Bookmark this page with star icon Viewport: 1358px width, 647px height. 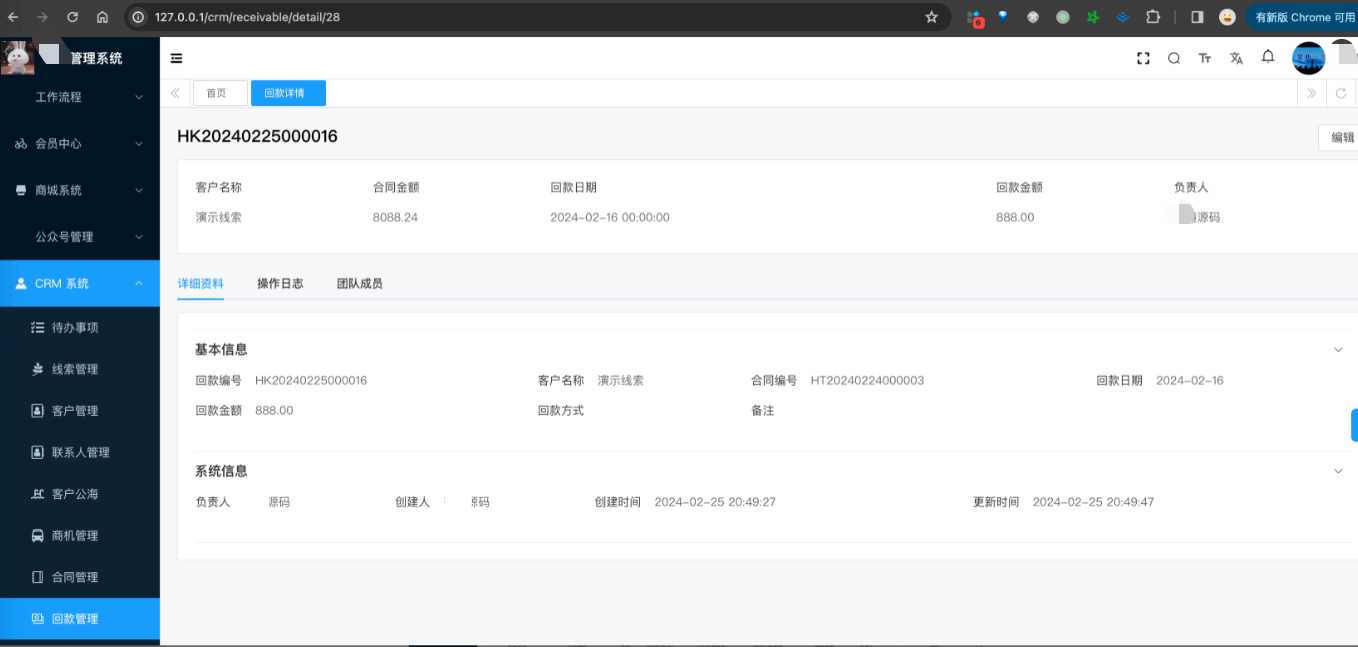[931, 17]
